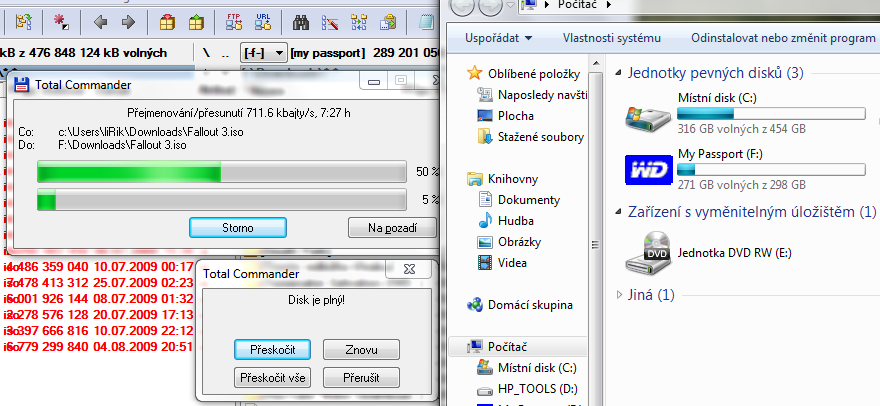The height and width of the screenshot is (406, 880).
Task: Select file row dated 20.07.2009 17:13
Action: pyautogui.click(x=98, y=314)
